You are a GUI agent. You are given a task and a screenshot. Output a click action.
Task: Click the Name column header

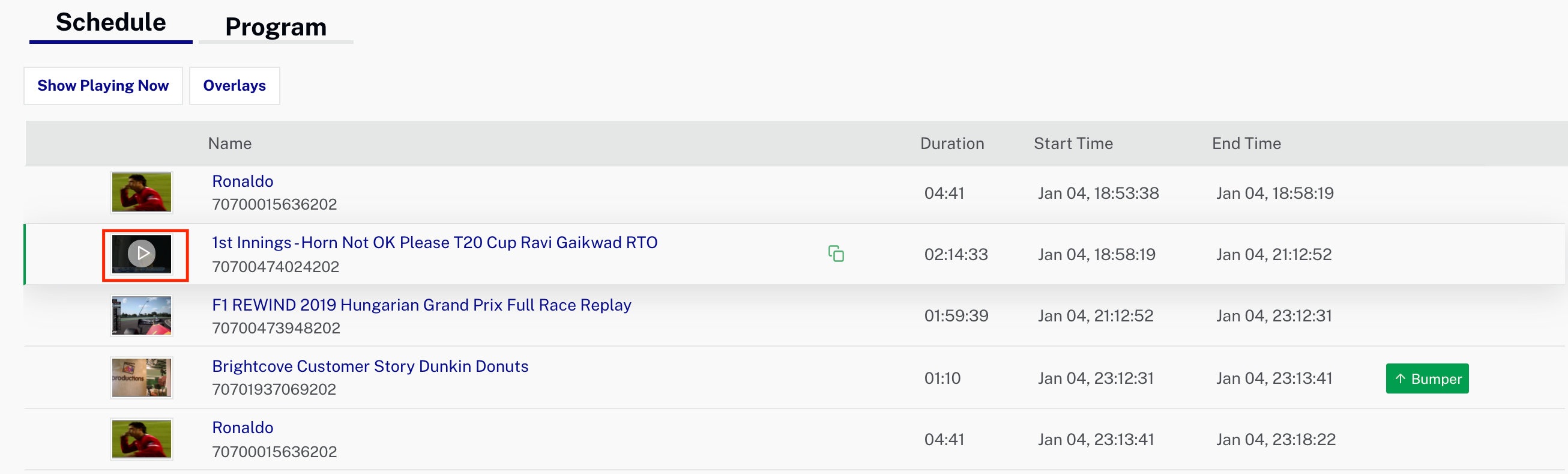(x=229, y=143)
